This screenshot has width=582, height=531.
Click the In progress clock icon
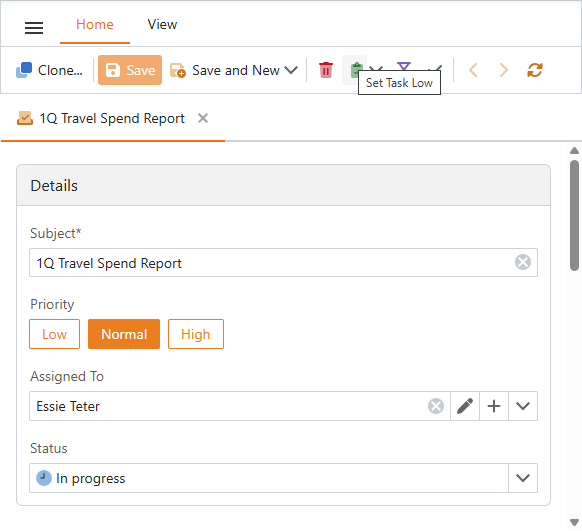(44, 478)
